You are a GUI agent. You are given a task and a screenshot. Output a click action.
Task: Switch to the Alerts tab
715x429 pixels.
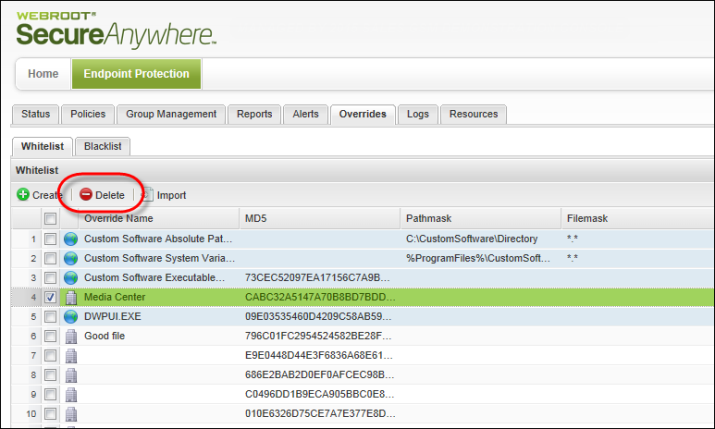tap(306, 114)
